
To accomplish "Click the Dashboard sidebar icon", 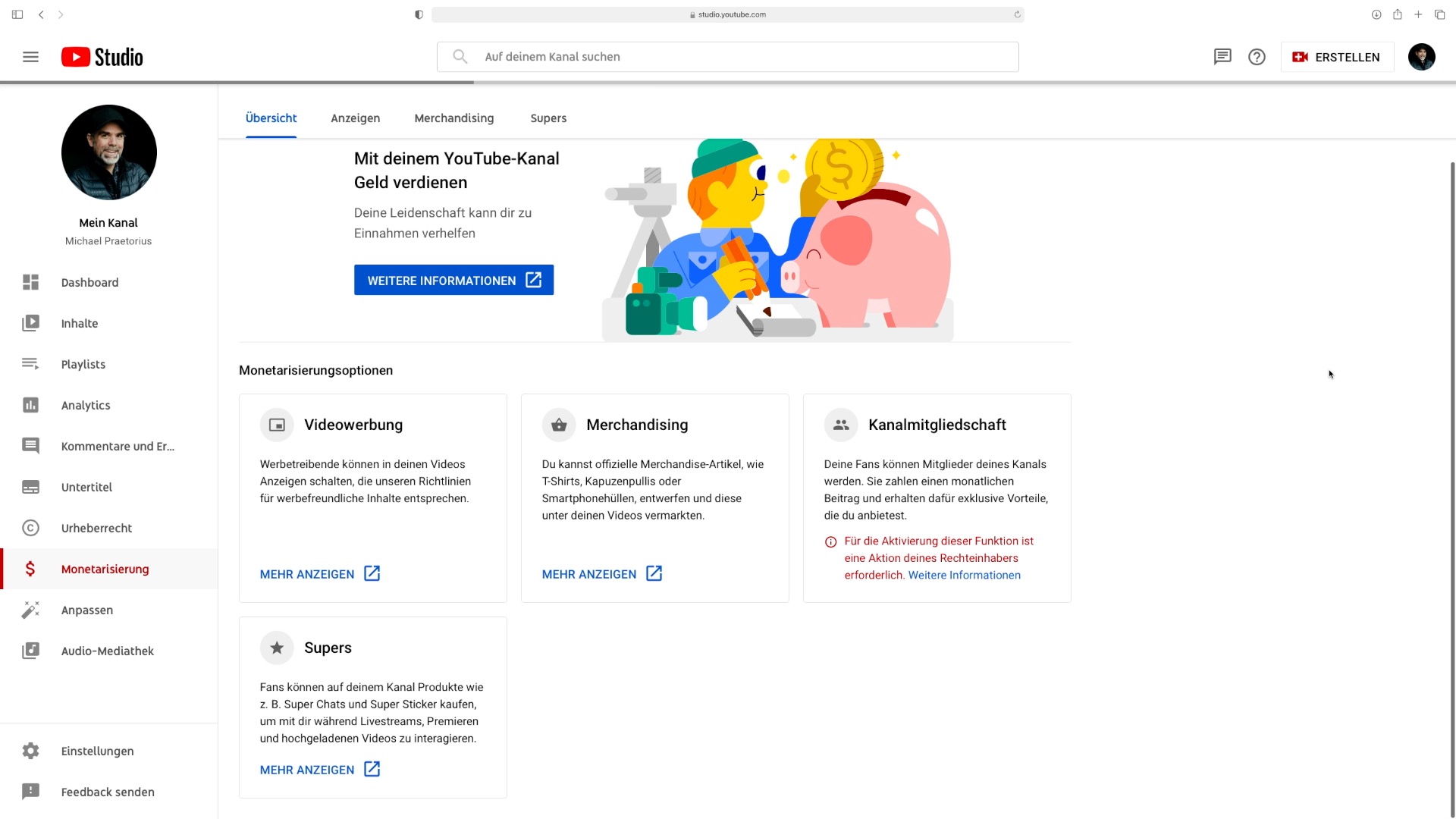I will click(30, 282).
